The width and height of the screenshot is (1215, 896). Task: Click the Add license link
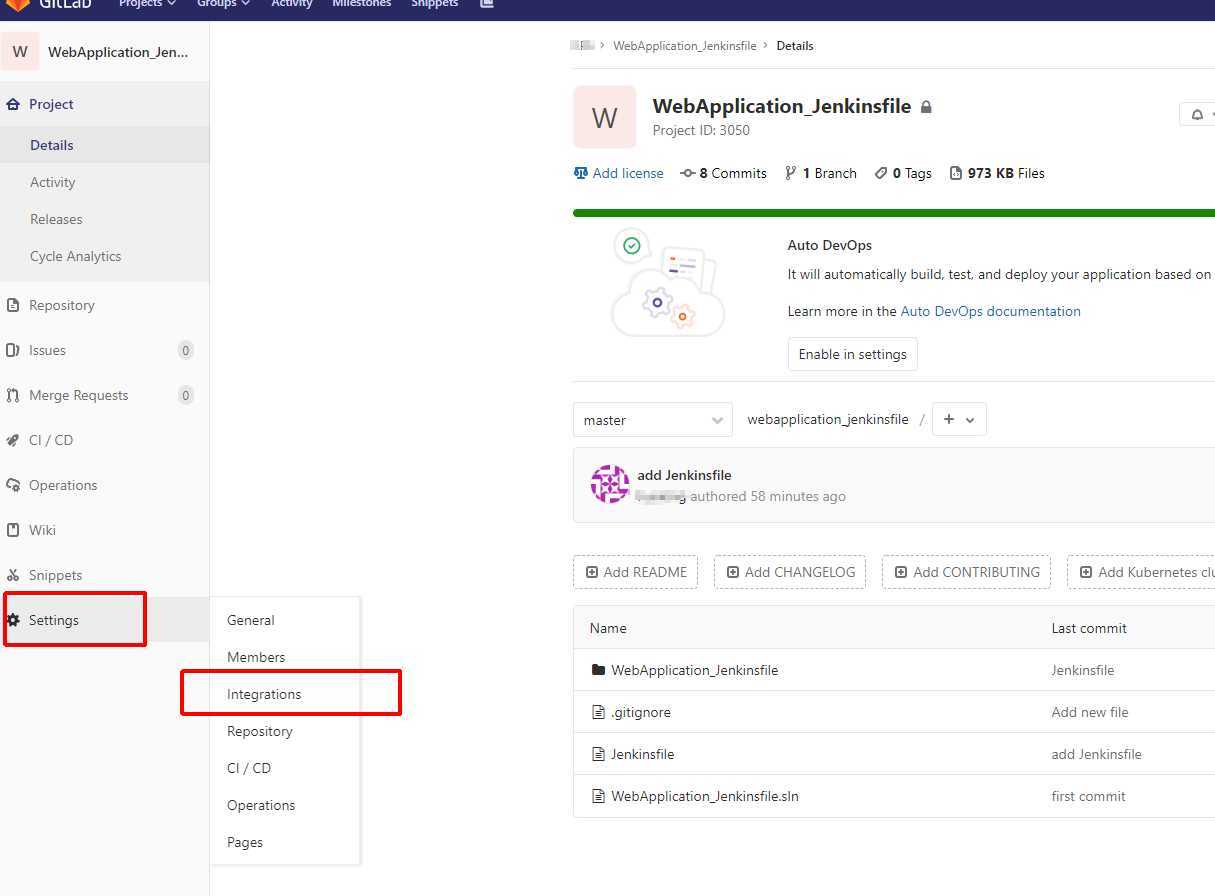click(x=618, y=173)
